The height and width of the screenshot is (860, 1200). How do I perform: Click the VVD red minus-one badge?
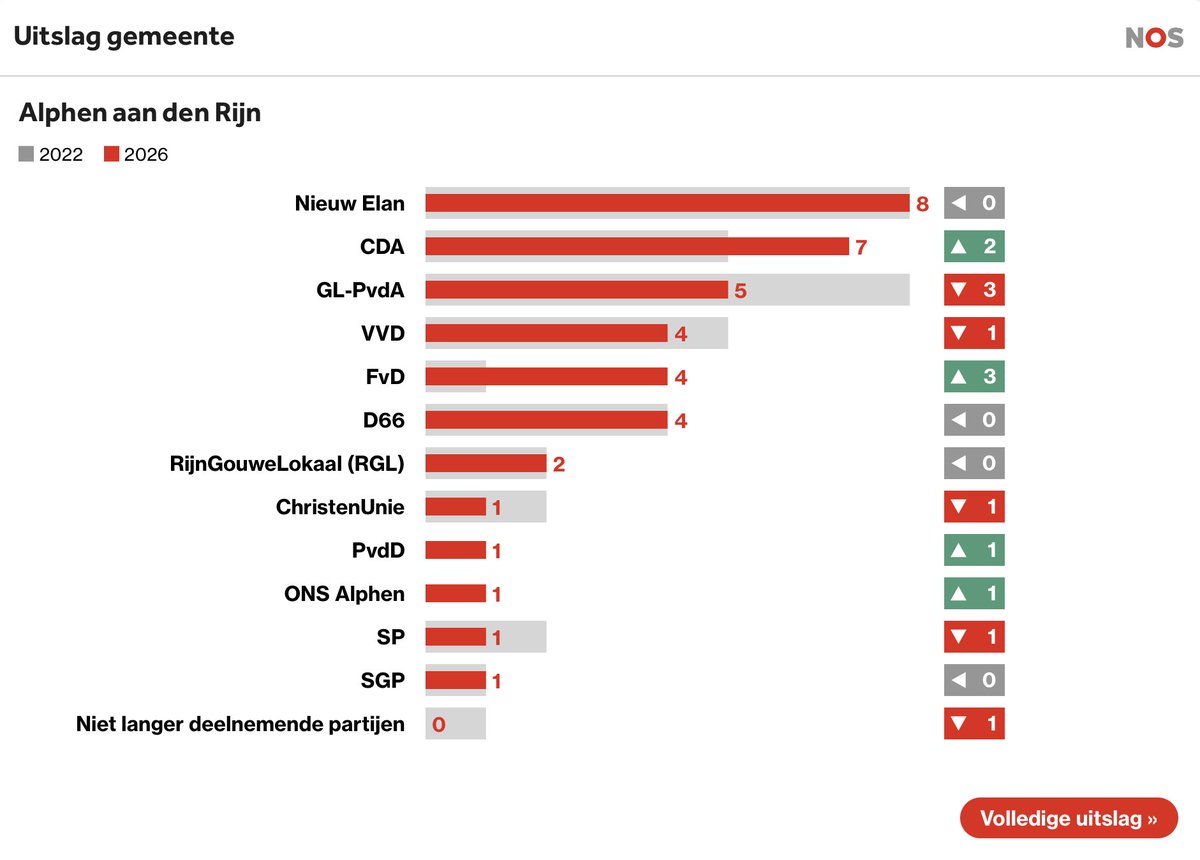coord(974,333)
